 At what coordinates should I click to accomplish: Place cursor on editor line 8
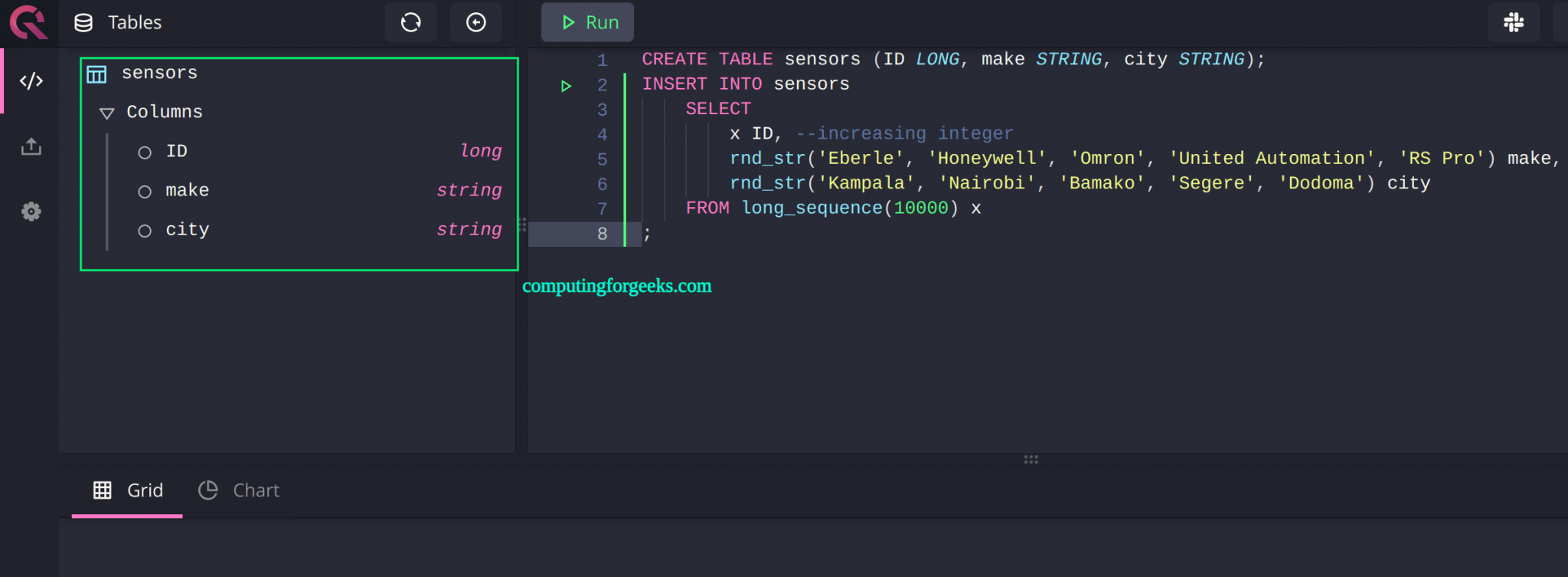[766, 234]
